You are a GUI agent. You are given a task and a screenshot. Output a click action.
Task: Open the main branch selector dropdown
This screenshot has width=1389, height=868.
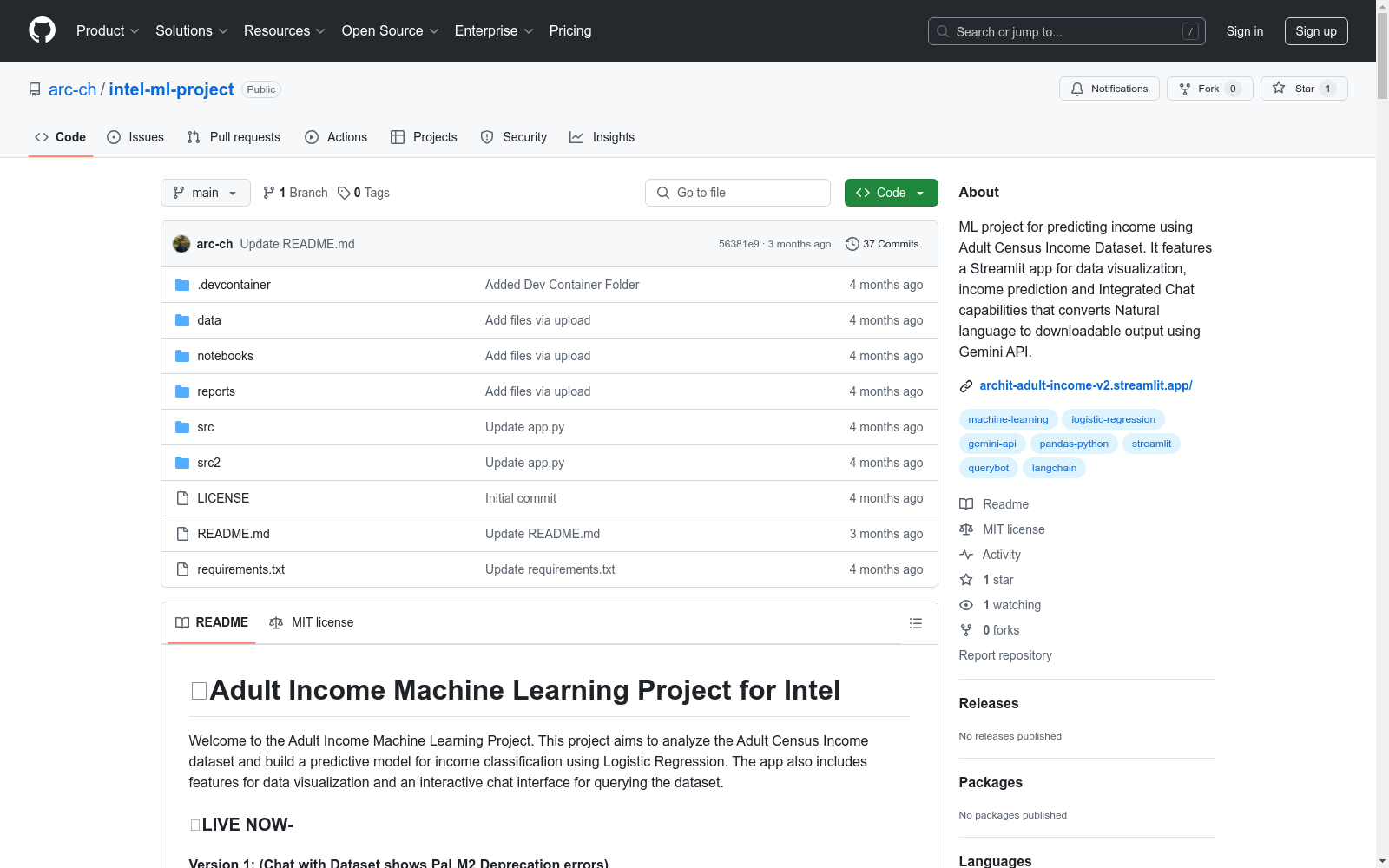coord(206,193)
